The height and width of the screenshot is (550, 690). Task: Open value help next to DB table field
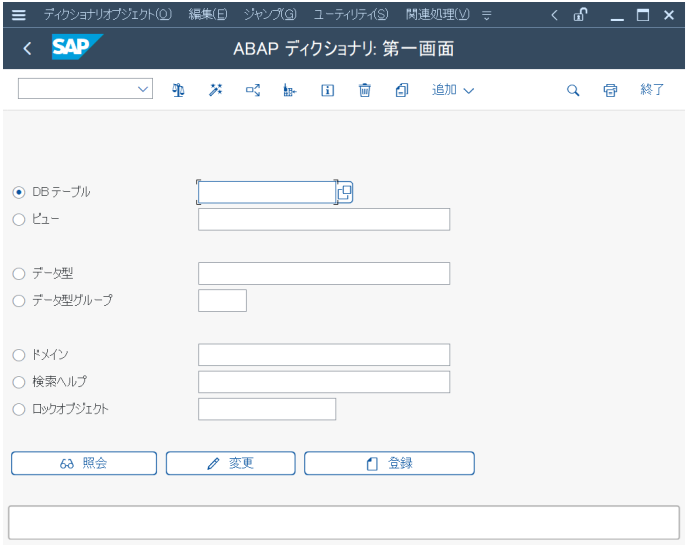(x=345, y=192)
